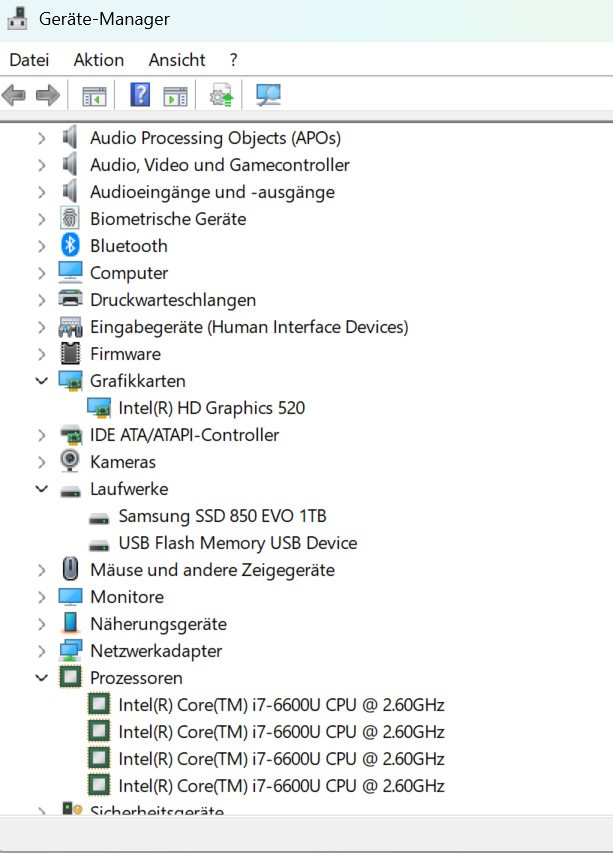
Task: Click the IDE ATA/ATAPI-Controller icon
Action: click(70, 435)
